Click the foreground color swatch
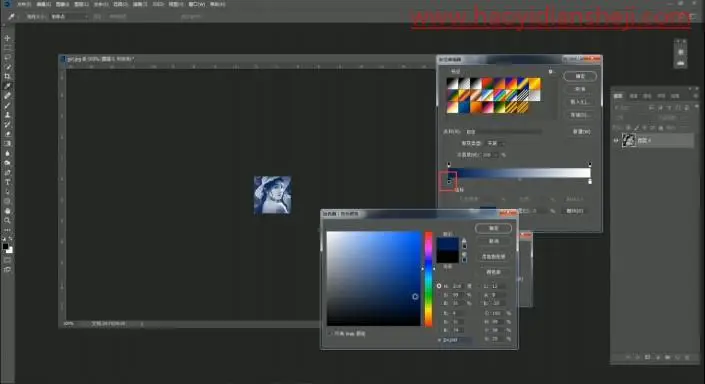The width and height of the screenshot is (705, 384). point(5,246)
